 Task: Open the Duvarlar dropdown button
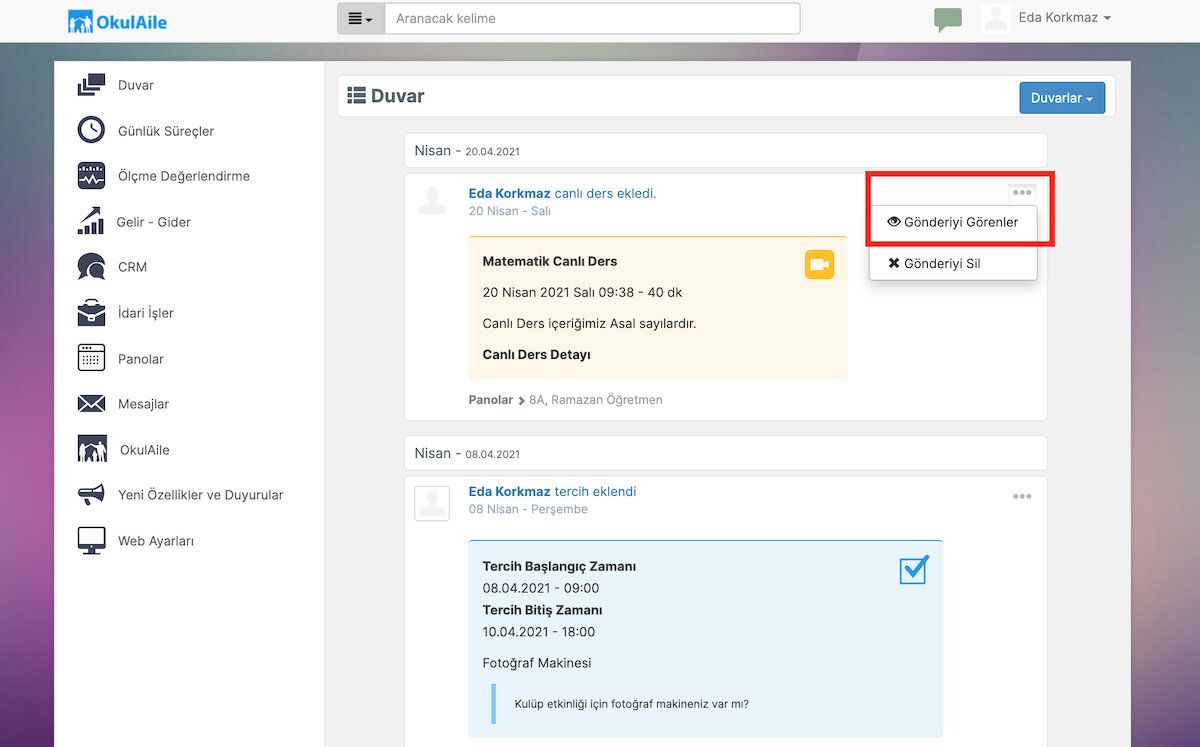click(x=1062, y=98)
